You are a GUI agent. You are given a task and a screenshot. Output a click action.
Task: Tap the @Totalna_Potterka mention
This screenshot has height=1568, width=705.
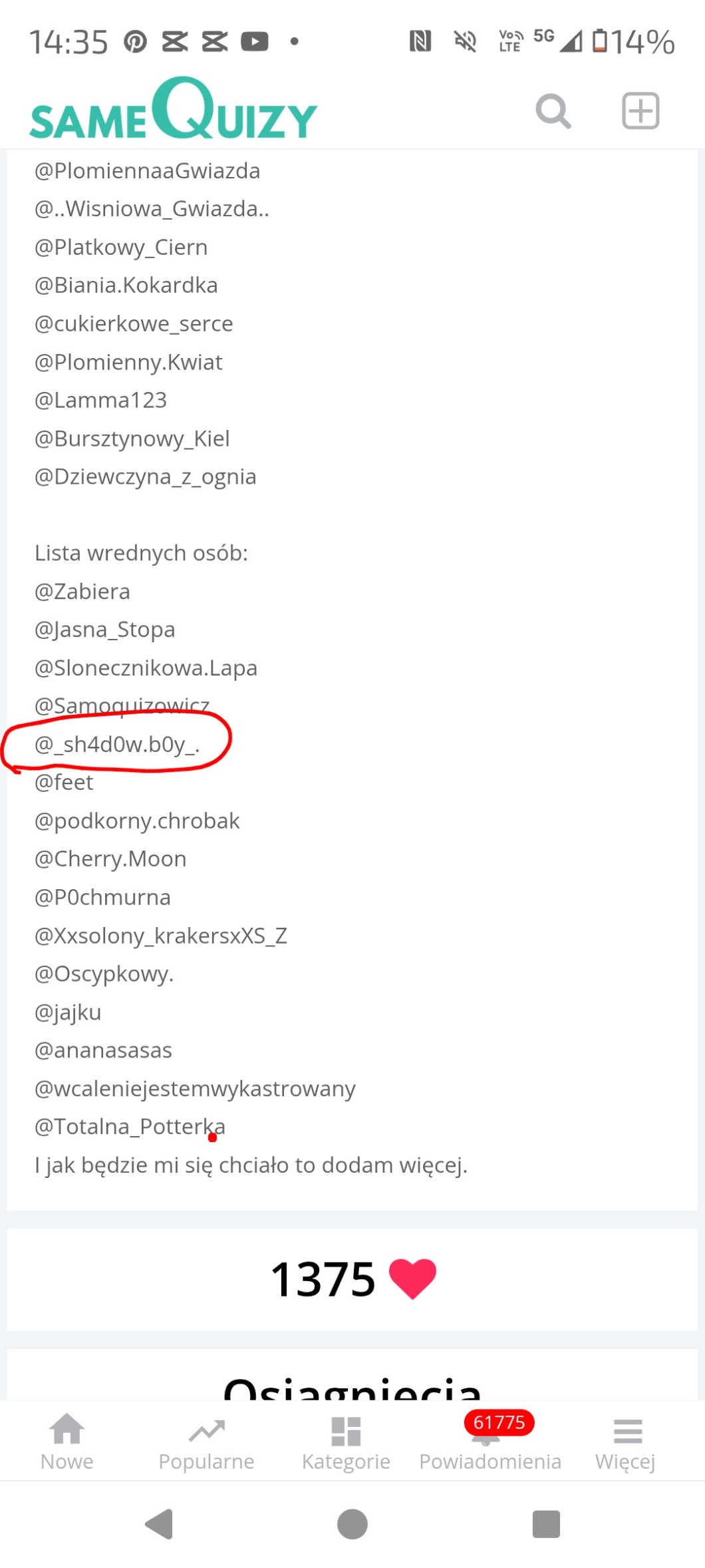tap(130, 1126)
